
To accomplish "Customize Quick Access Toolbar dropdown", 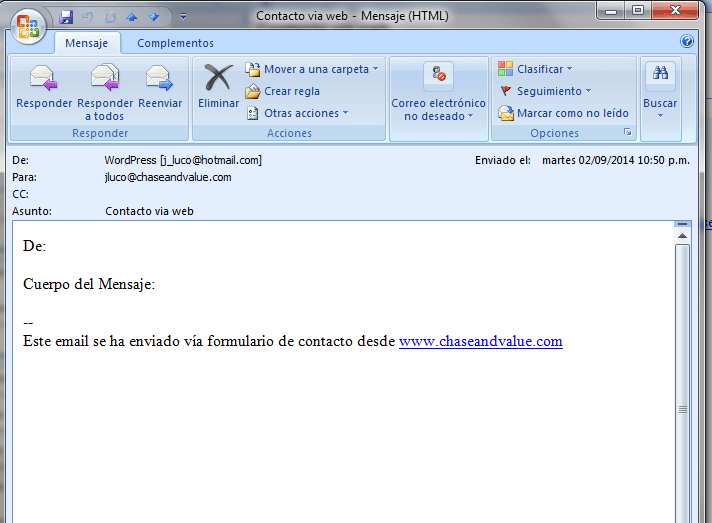I will [x=183, y=17].
